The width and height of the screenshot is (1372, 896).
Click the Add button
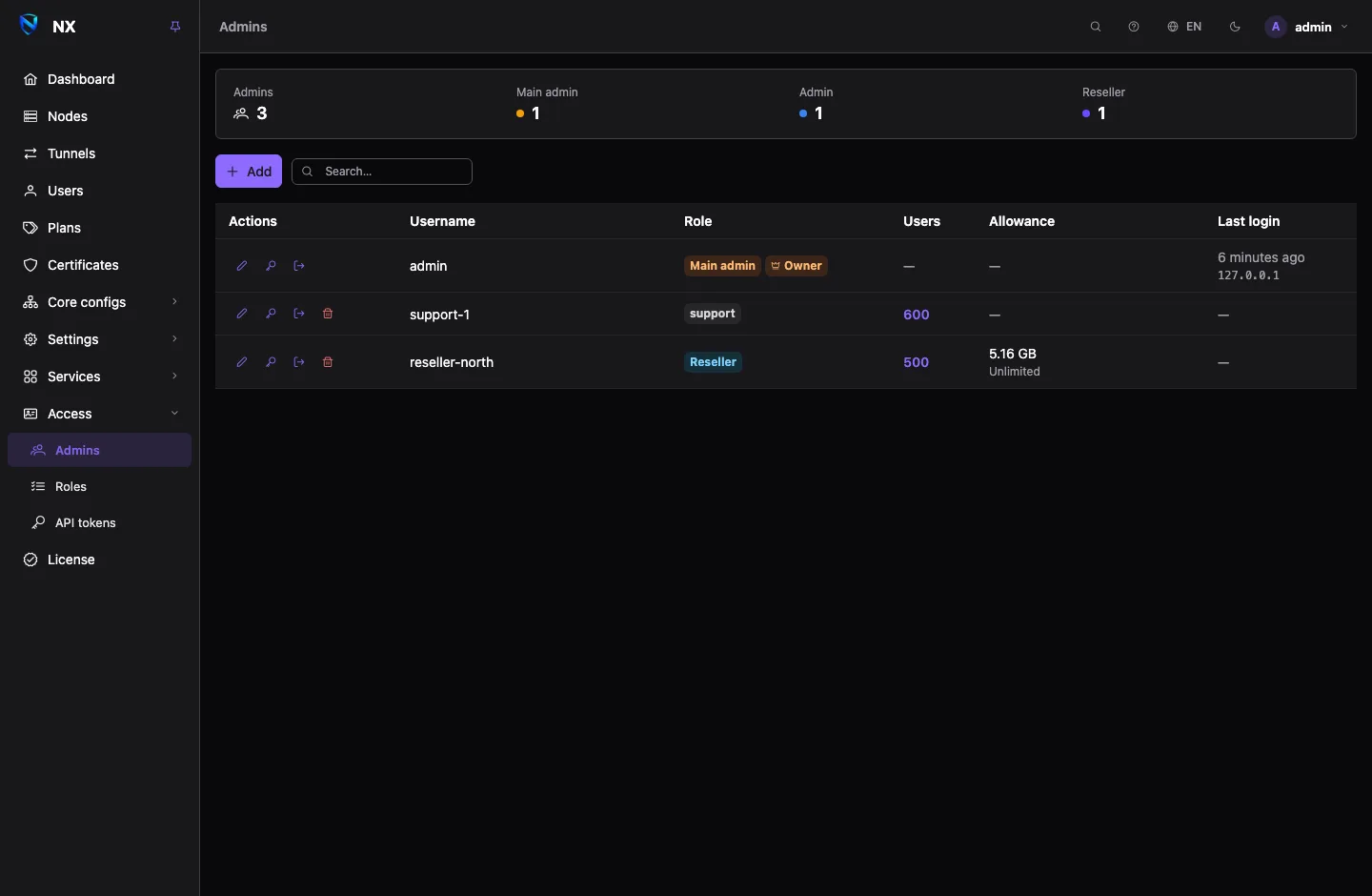249,172
